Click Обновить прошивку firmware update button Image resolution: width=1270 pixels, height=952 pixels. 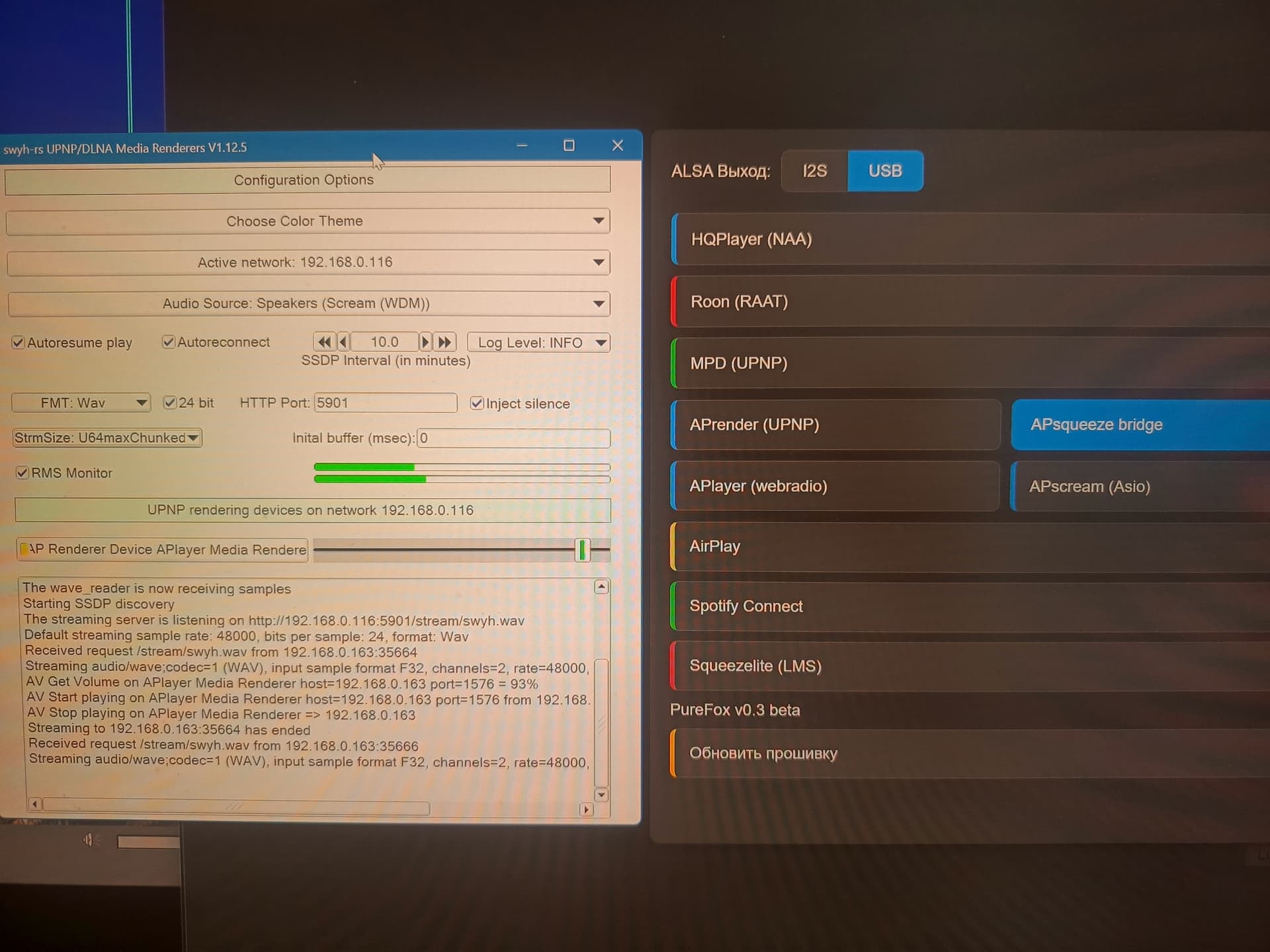tap(970, 753)
